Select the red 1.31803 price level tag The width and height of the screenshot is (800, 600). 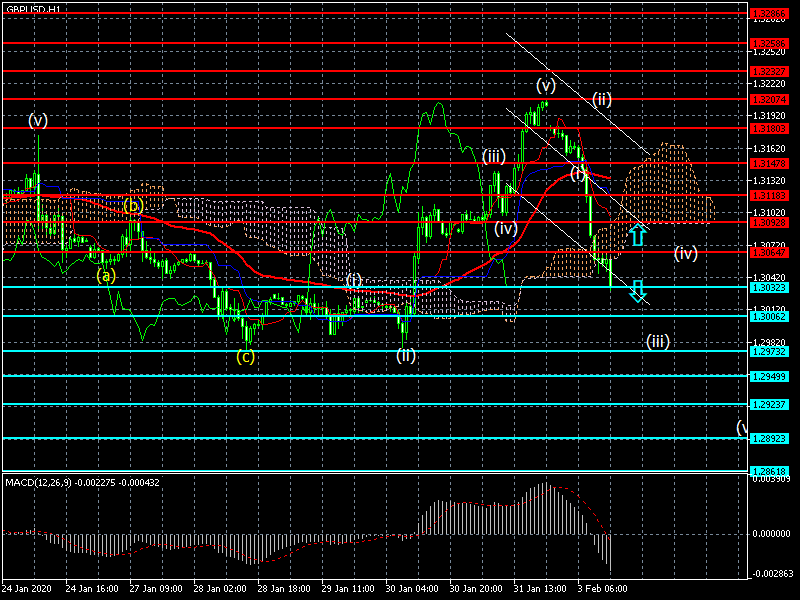[x=769, y=129]
